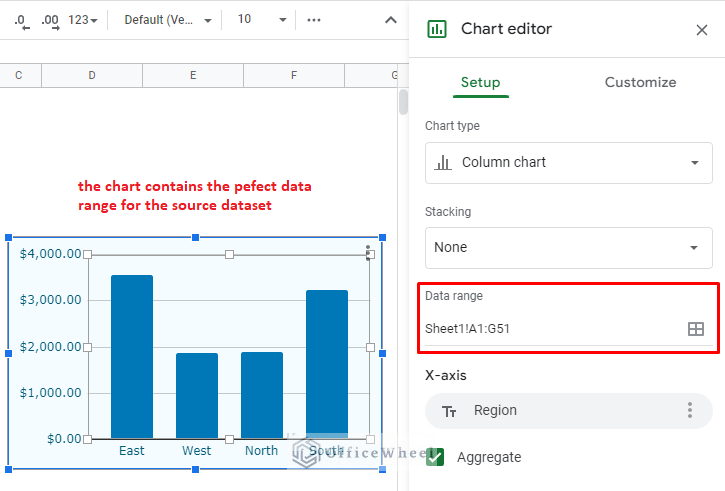Open the chart's three-dot menu
725x491 pixels.
[368, 252]
